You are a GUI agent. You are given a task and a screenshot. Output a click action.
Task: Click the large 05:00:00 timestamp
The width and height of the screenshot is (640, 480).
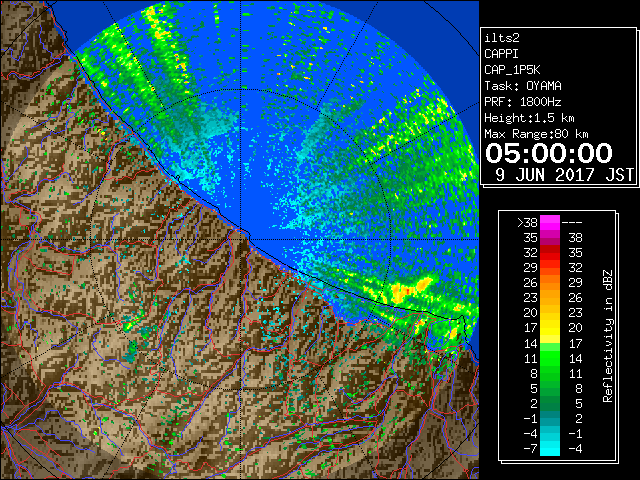point(549,153)
